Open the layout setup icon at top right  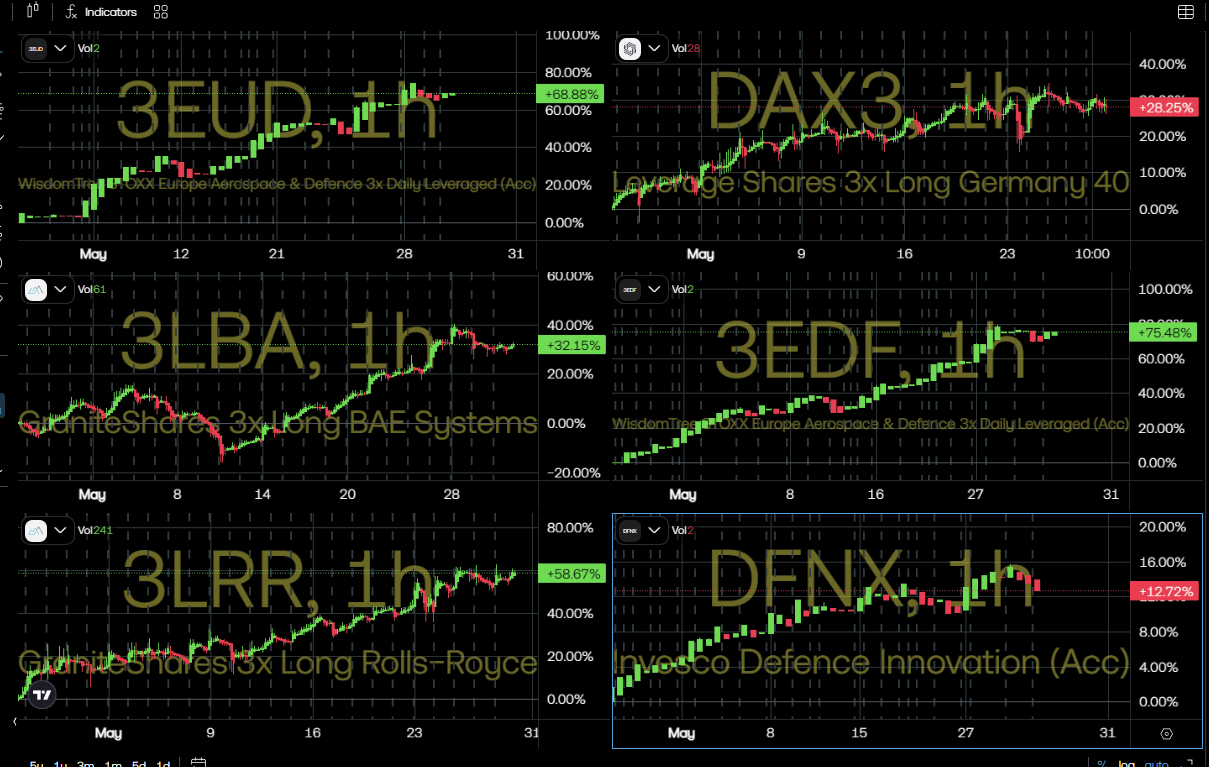1185,12
